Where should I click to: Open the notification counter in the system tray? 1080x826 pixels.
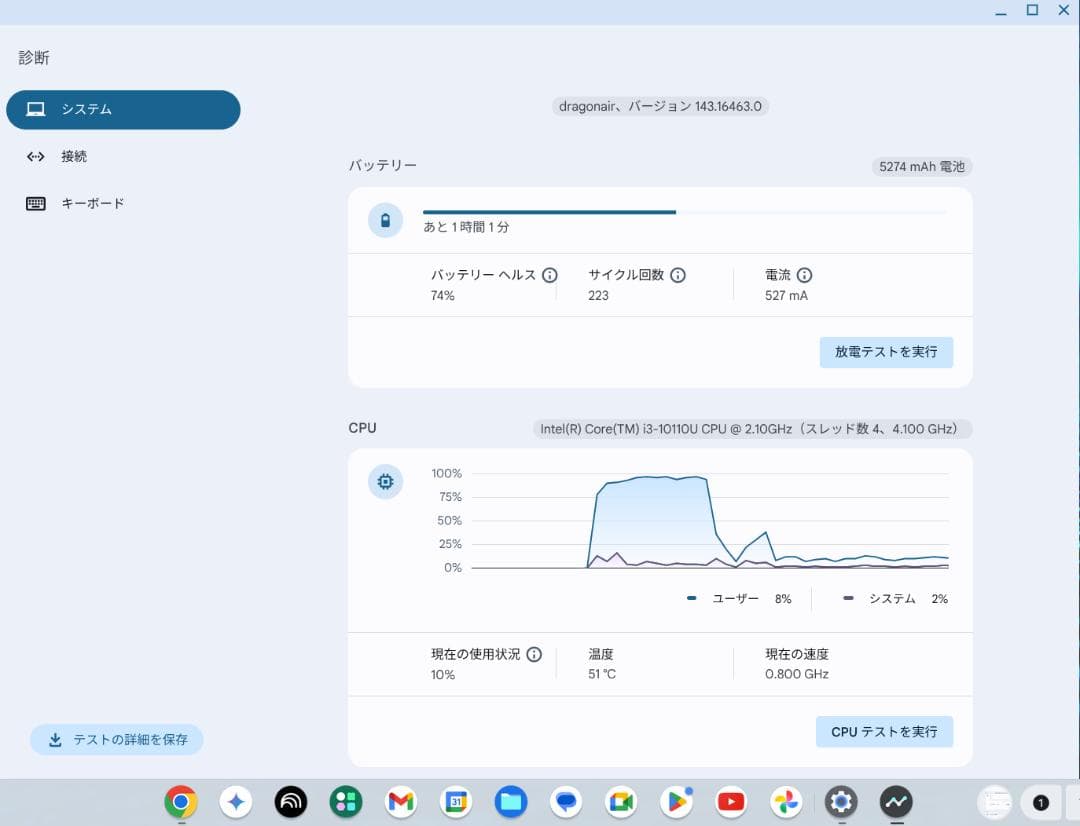[1040, 801]
